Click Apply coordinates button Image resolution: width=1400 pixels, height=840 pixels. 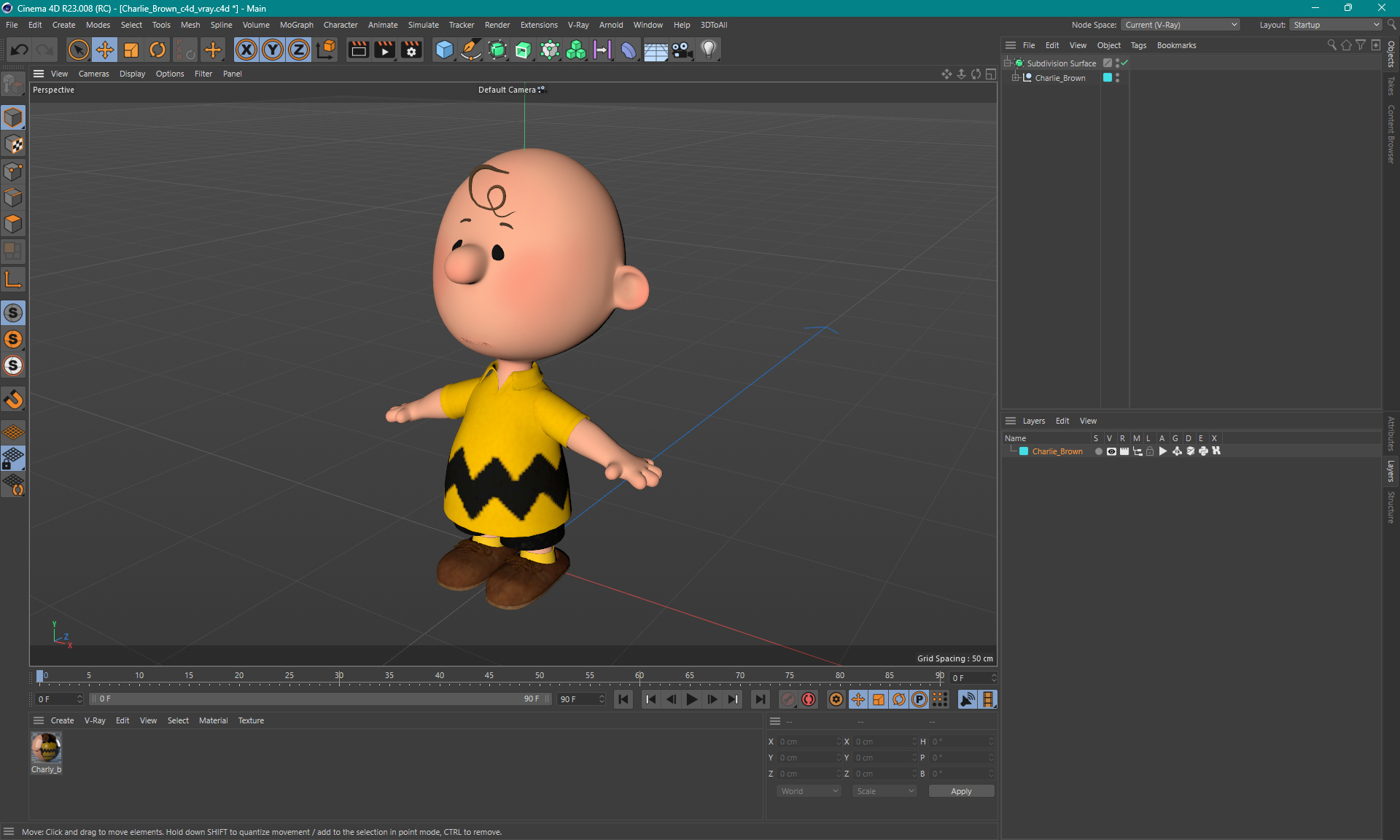click(x=961, y=791)
